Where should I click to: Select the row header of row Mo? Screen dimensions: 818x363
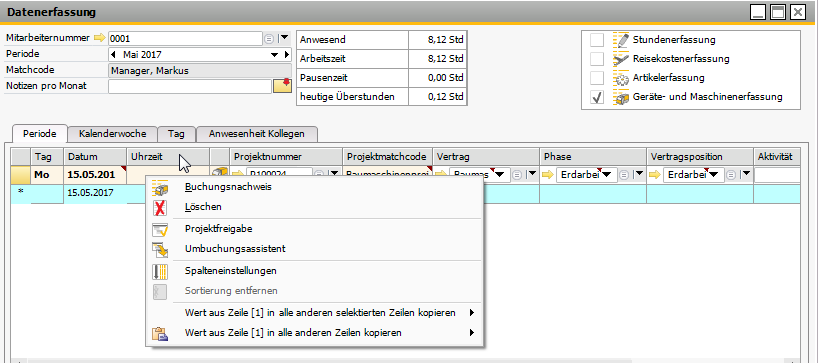21,175
